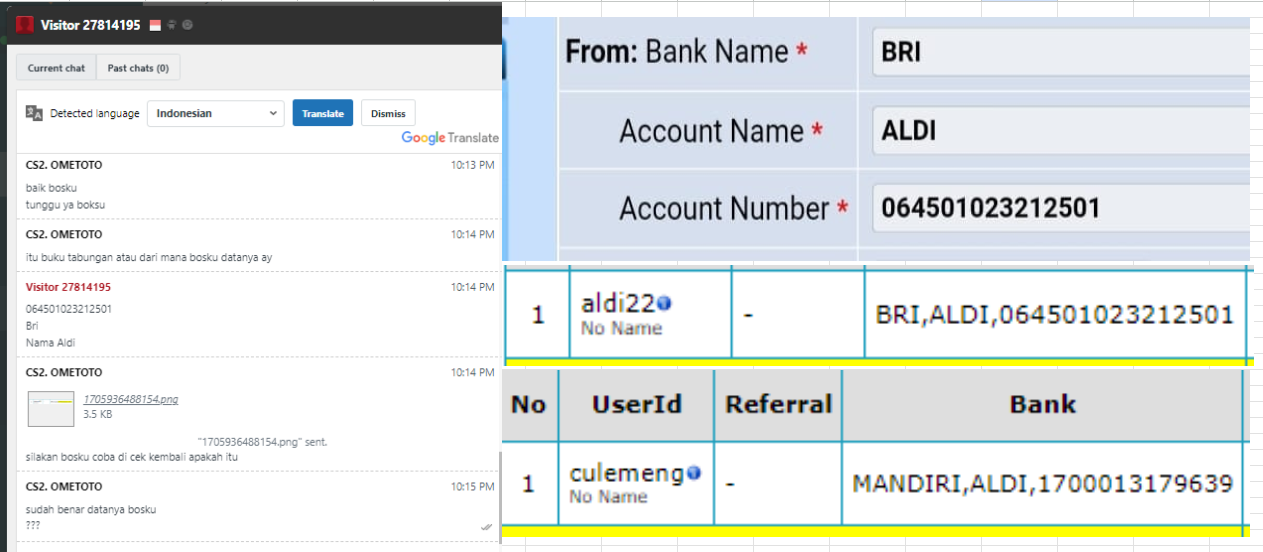Click the red visitor avatar icon
1263x552 pixels.
tap(25, 24)
